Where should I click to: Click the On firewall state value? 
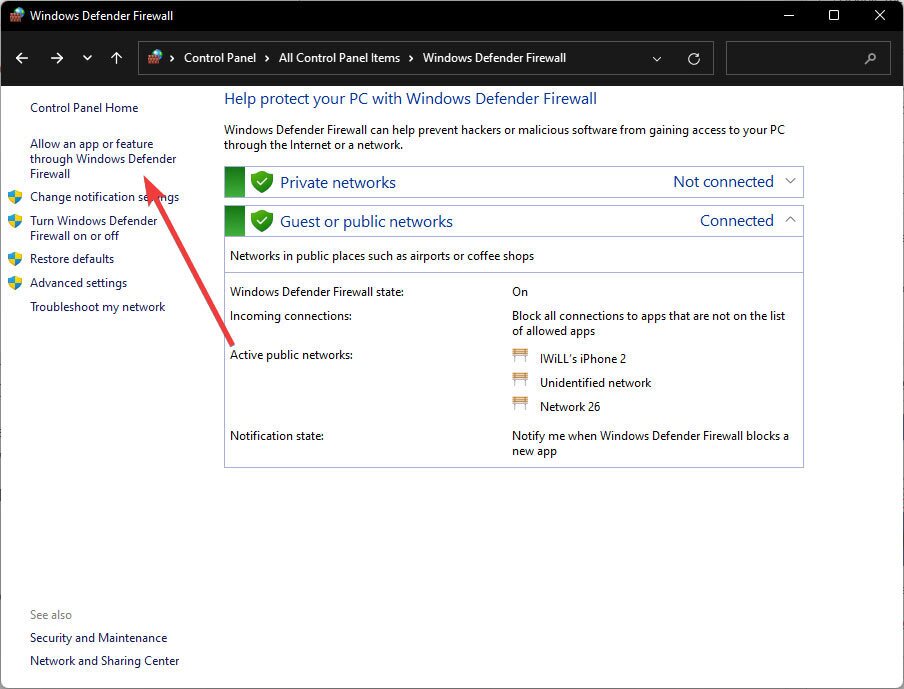tap(520, 292)
